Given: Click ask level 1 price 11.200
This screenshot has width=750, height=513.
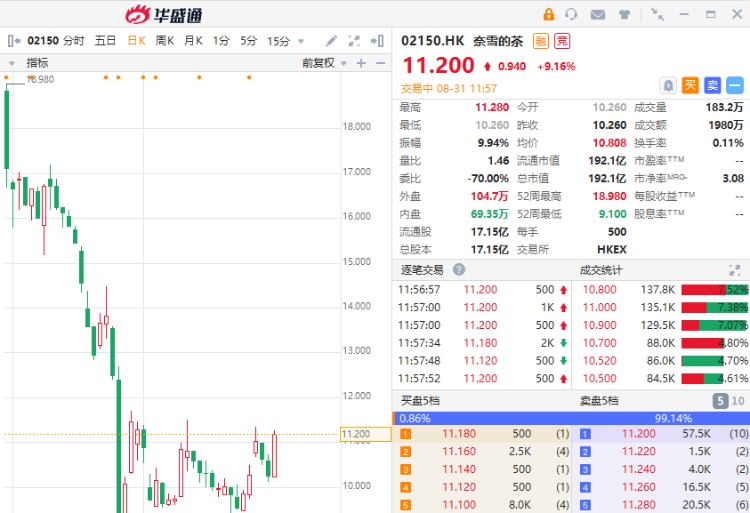Looking at the screenshot, I should [x=639, y=434].
